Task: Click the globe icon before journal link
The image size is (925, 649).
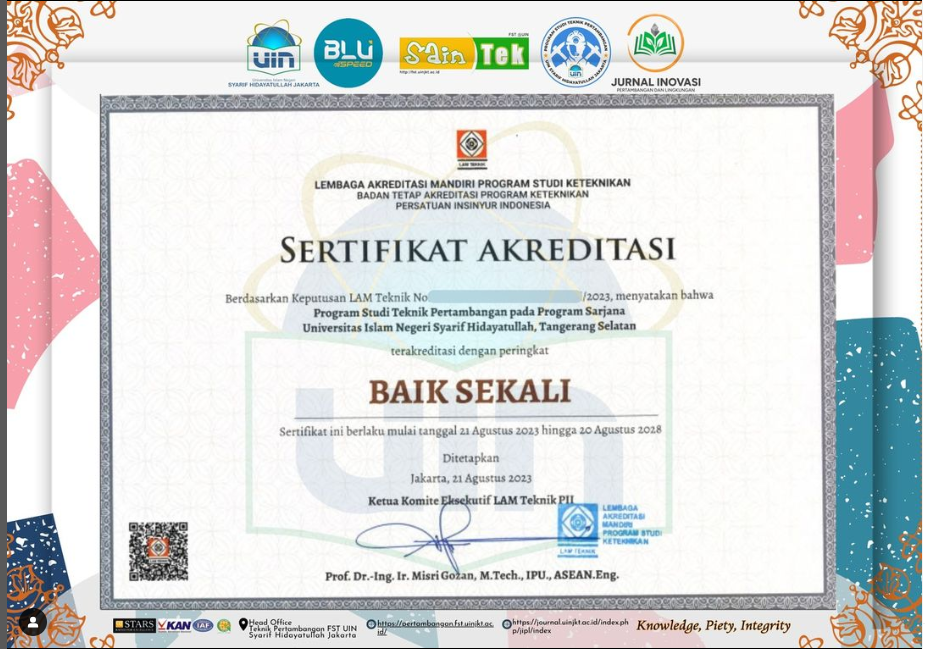Action: point(507,624)
